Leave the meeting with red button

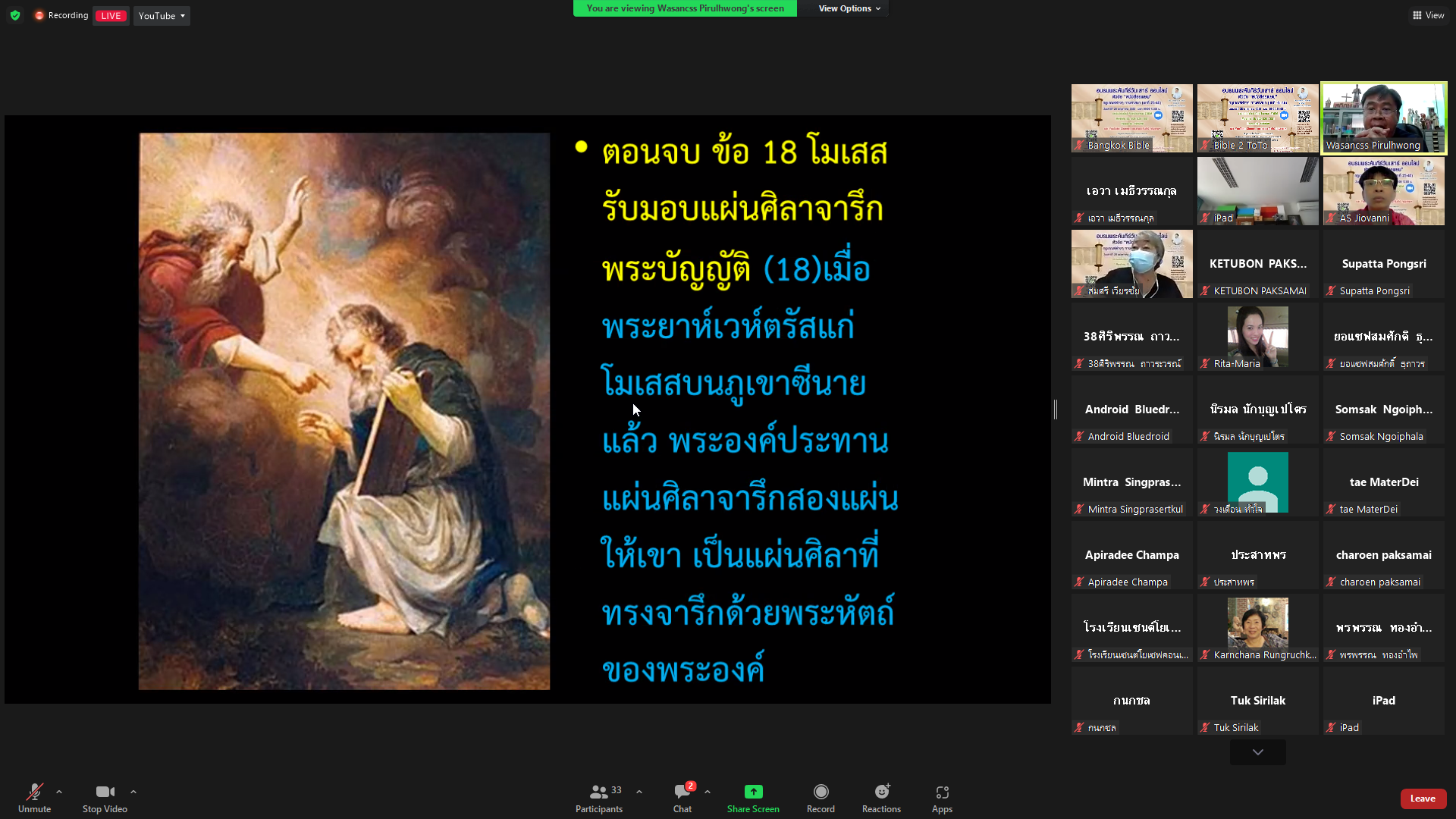point(1423,799)
